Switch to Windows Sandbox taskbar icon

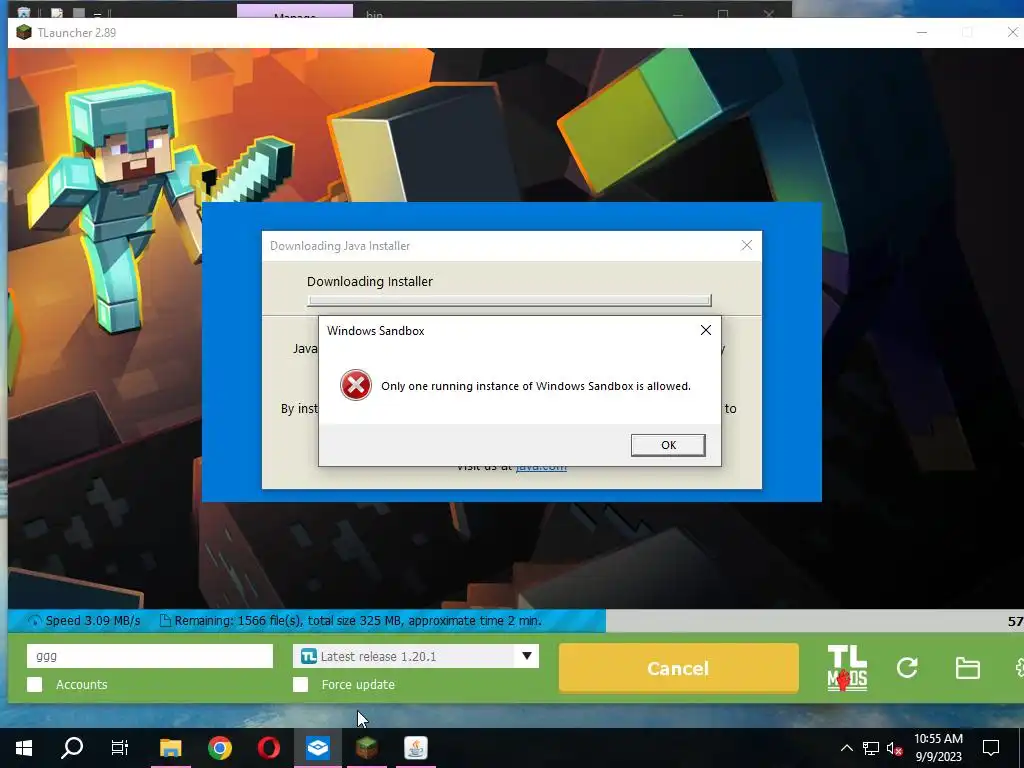coord(317,748)
